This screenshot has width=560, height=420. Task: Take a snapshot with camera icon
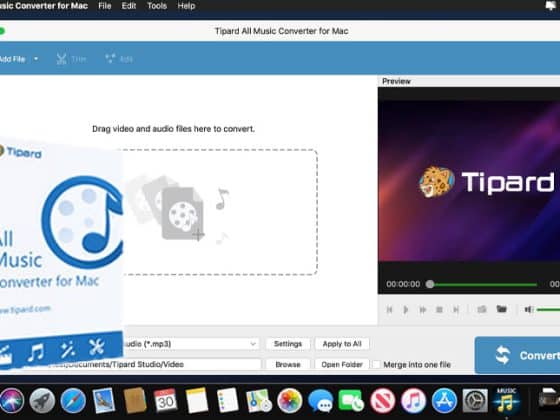(482, 309)
